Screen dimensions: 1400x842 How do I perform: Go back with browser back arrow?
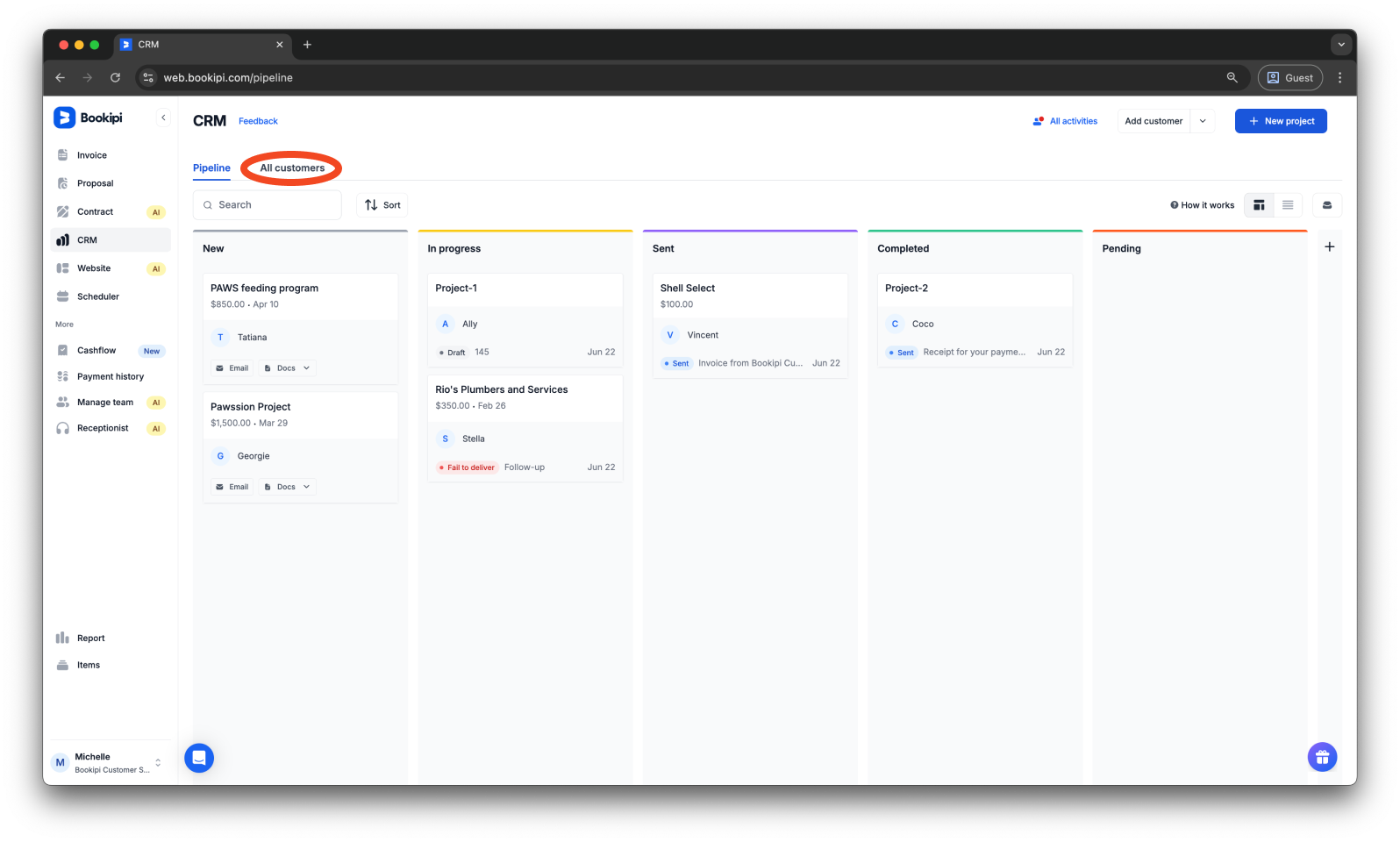click(61, 78)
